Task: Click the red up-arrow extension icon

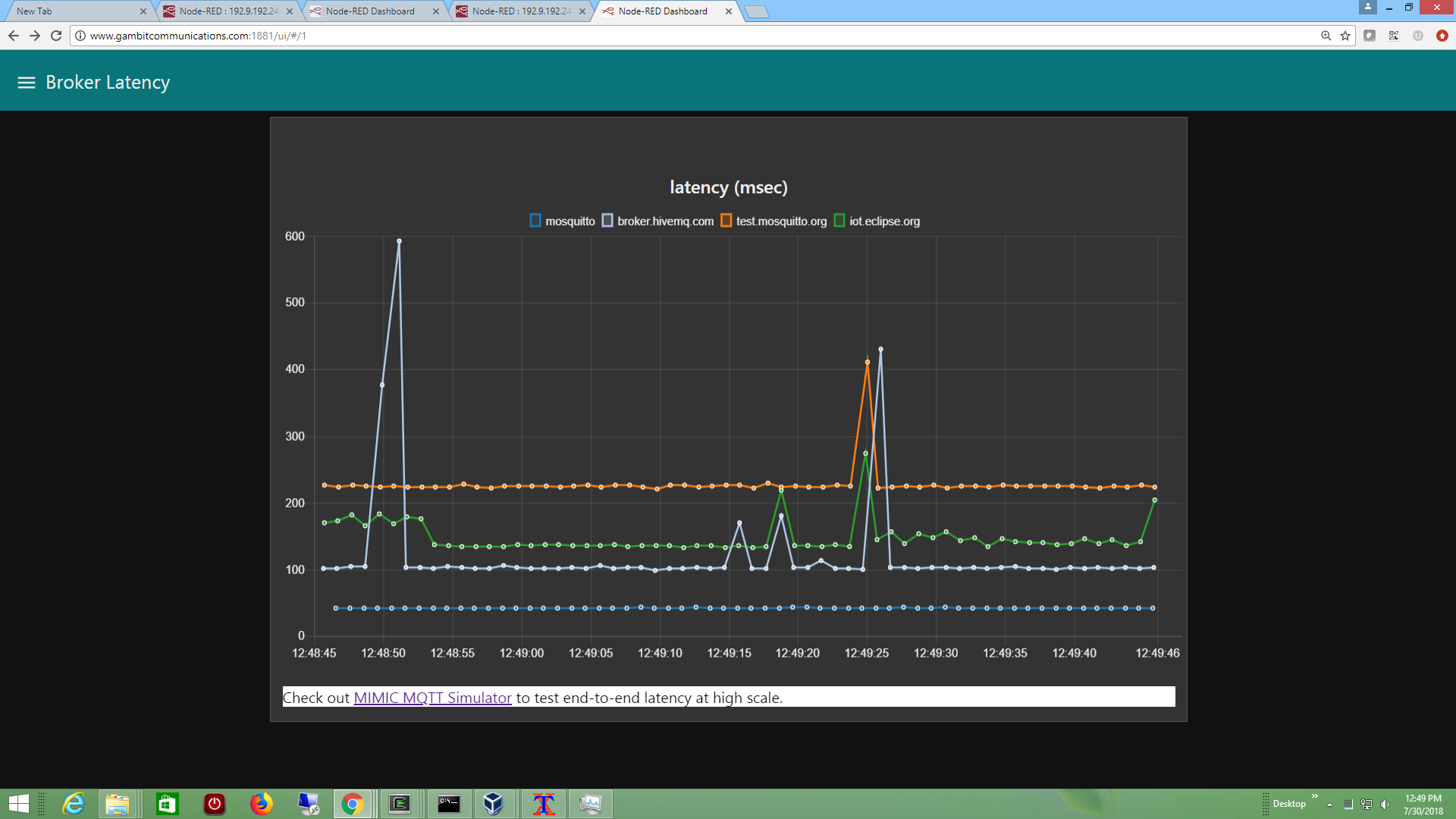Action: point(1442,36)
